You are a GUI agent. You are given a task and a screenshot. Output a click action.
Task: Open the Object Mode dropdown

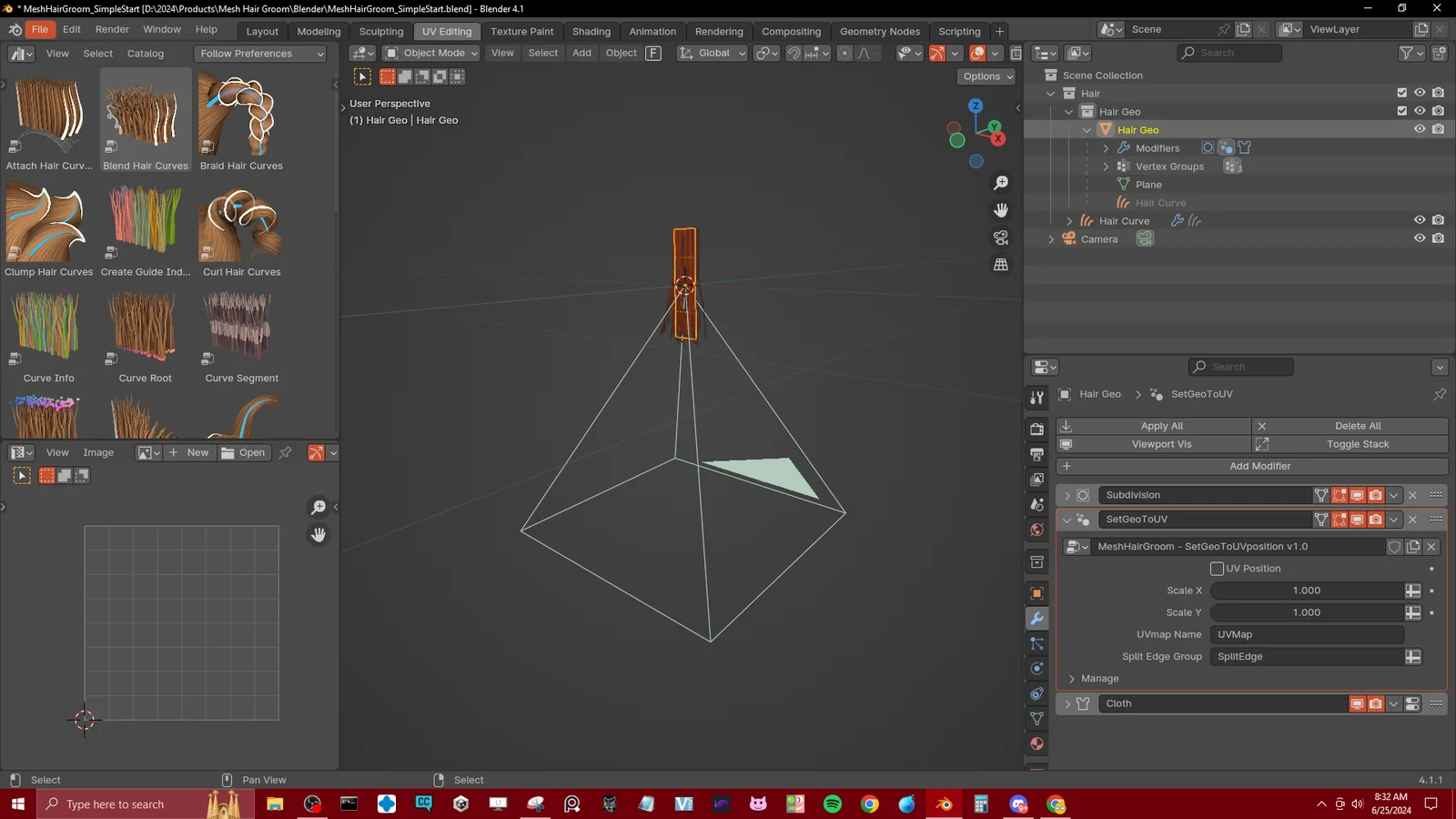click(x=430, y=53)
